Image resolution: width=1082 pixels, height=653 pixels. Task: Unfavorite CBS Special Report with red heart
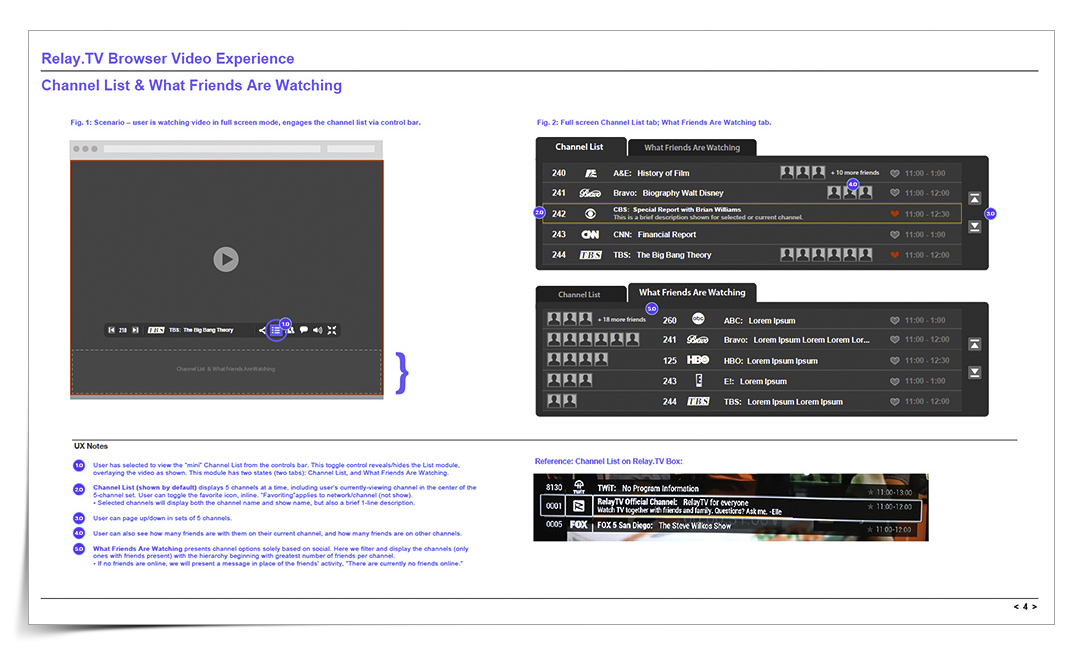pos(895,214)
